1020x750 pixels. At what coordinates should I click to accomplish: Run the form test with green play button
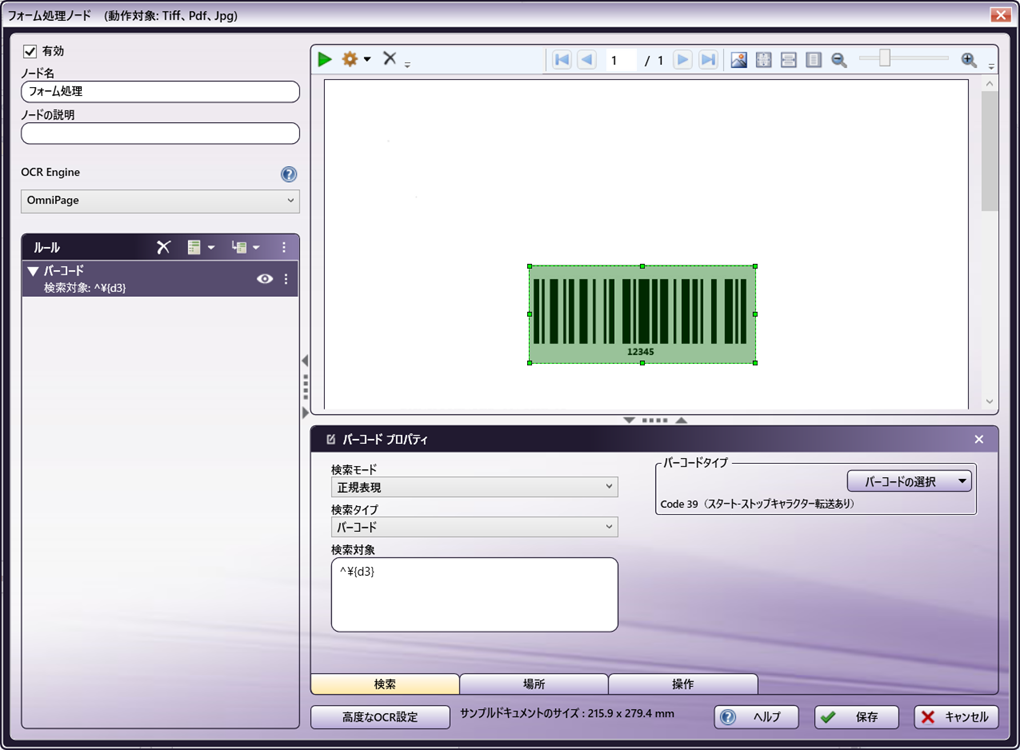point(325,59)
